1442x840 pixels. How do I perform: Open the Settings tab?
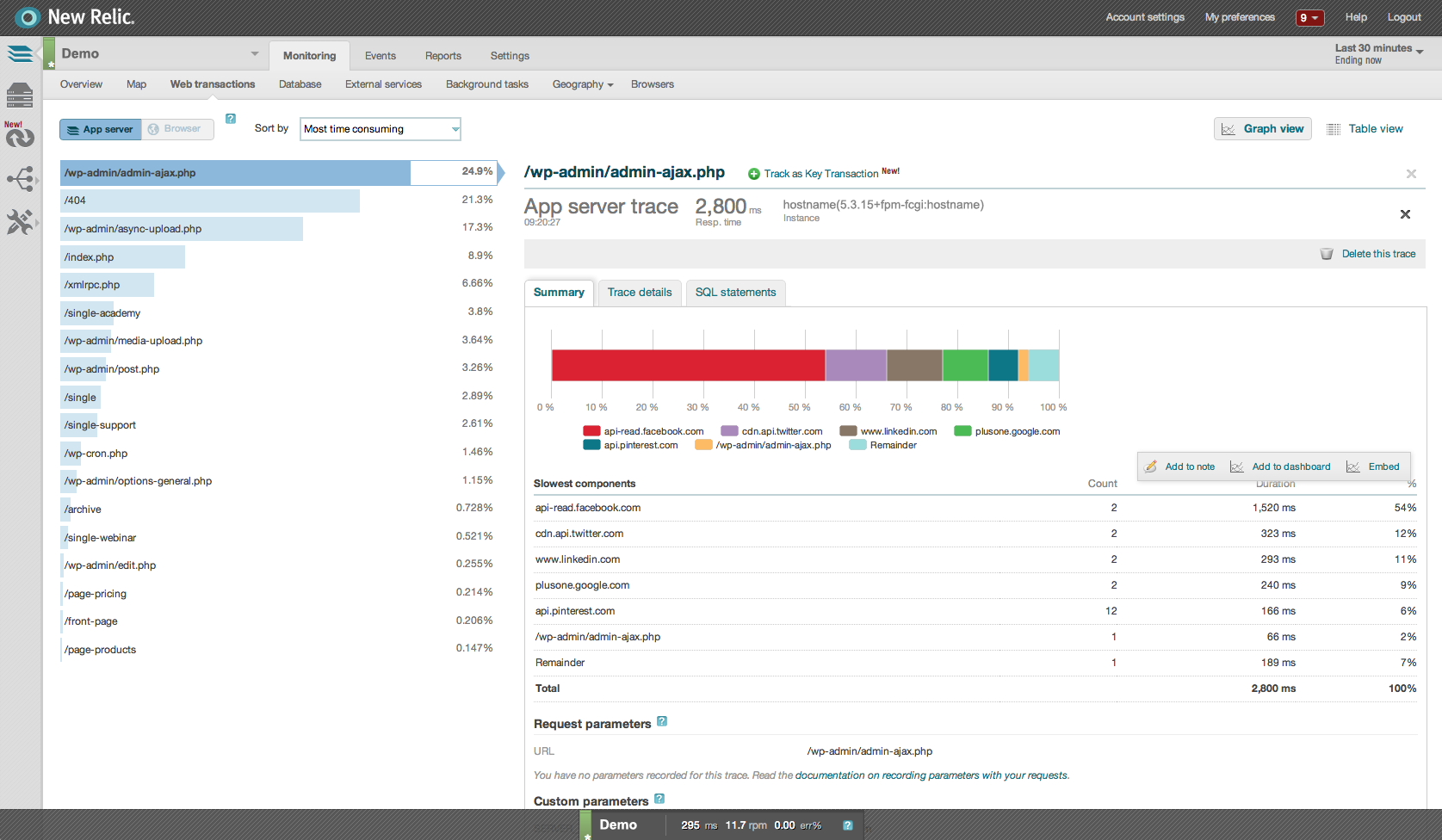(x=510, y=56)
